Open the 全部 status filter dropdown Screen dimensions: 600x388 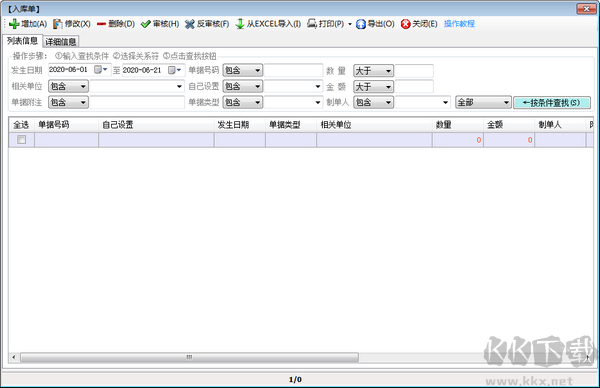point(483,102)
